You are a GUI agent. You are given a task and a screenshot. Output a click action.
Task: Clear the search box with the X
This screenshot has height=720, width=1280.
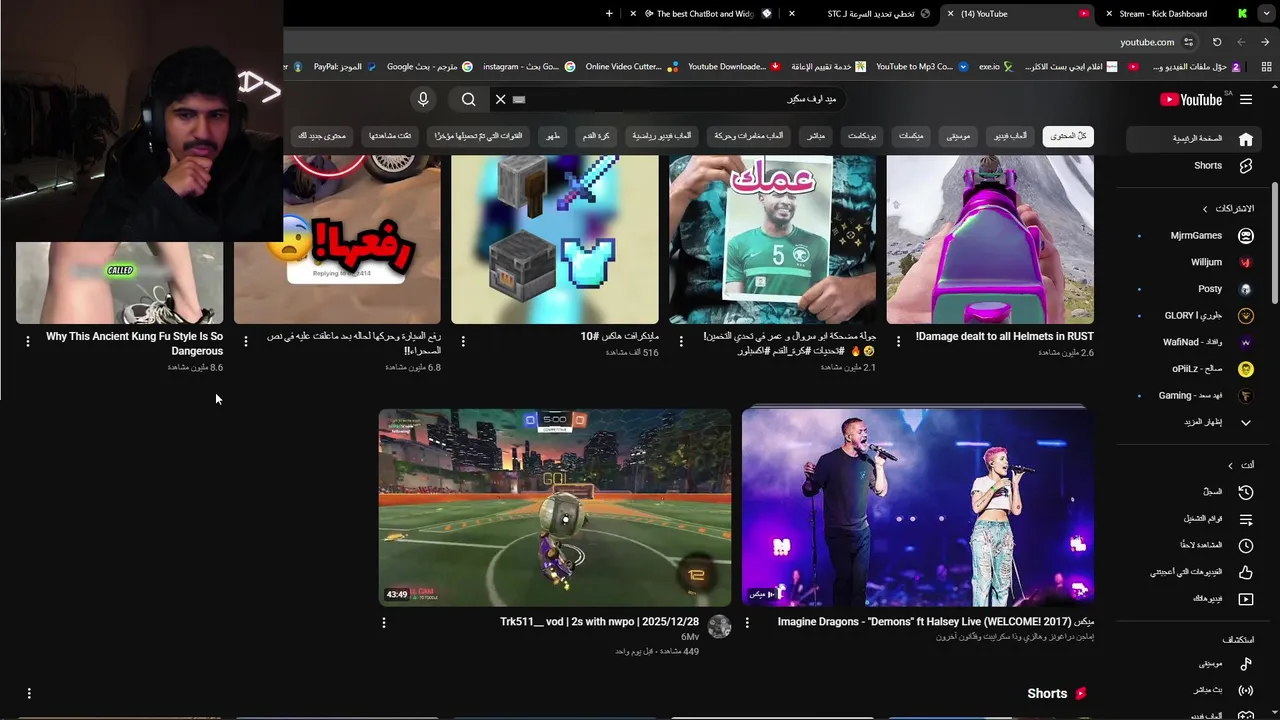click(x=501, y=99)
